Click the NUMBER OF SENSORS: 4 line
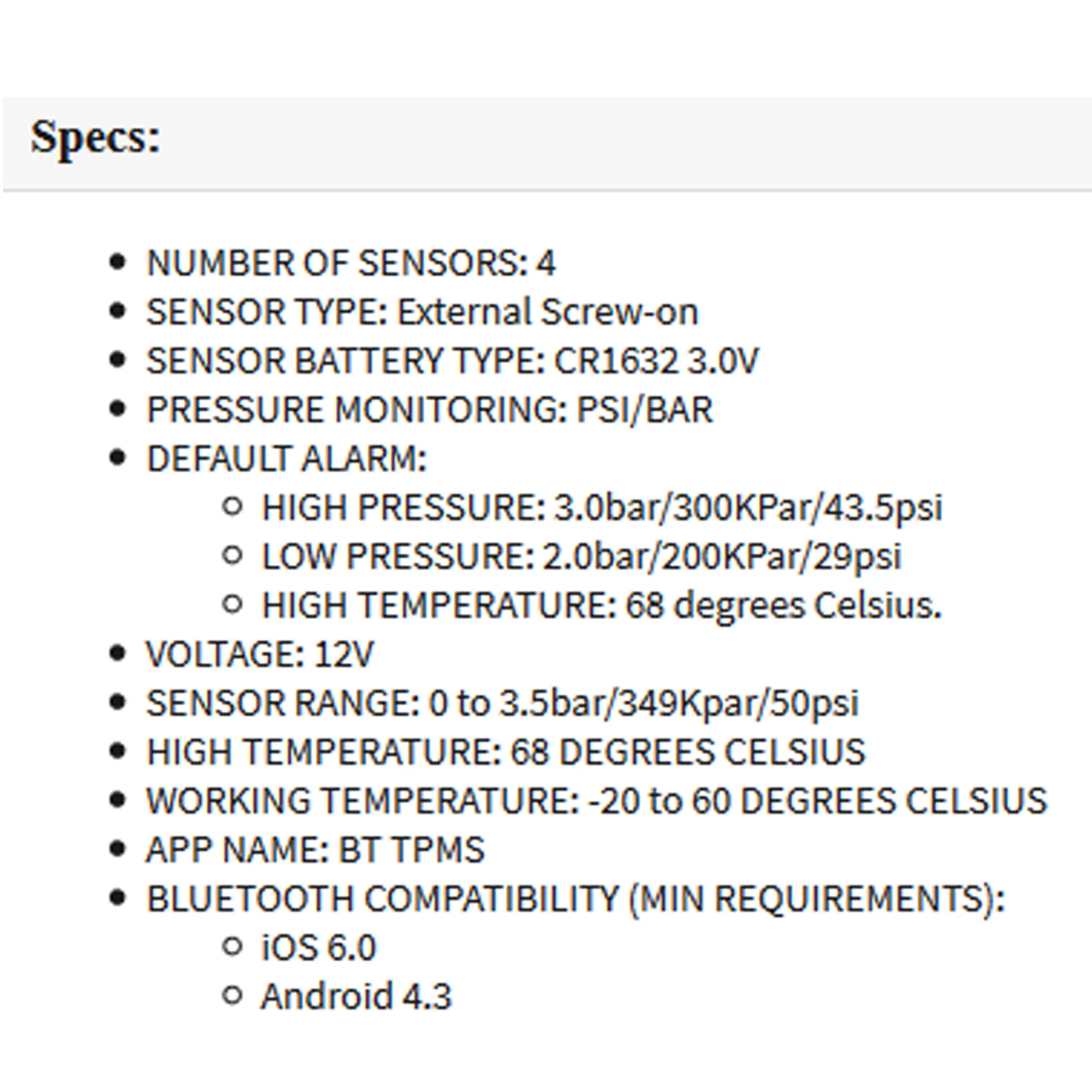This screenshot has height=1092, width=1092. tap(351, 263)
